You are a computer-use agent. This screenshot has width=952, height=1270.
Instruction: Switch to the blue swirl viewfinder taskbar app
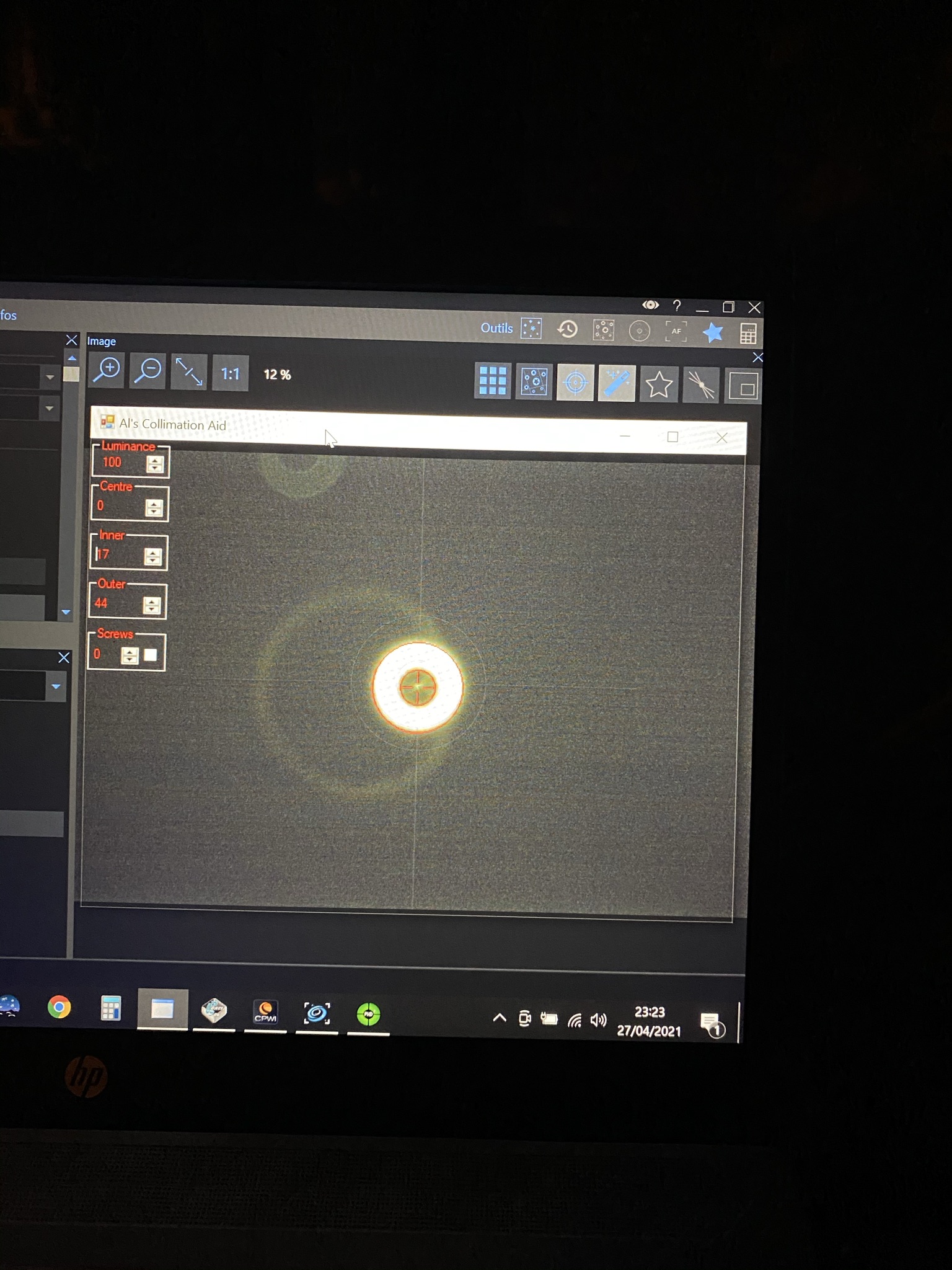317,1013
